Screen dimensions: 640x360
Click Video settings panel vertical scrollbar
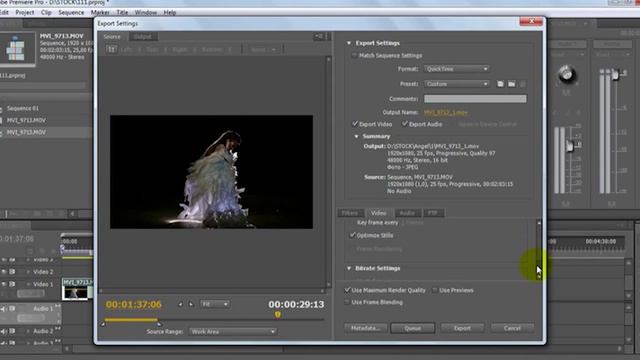(x=539, y=249)
